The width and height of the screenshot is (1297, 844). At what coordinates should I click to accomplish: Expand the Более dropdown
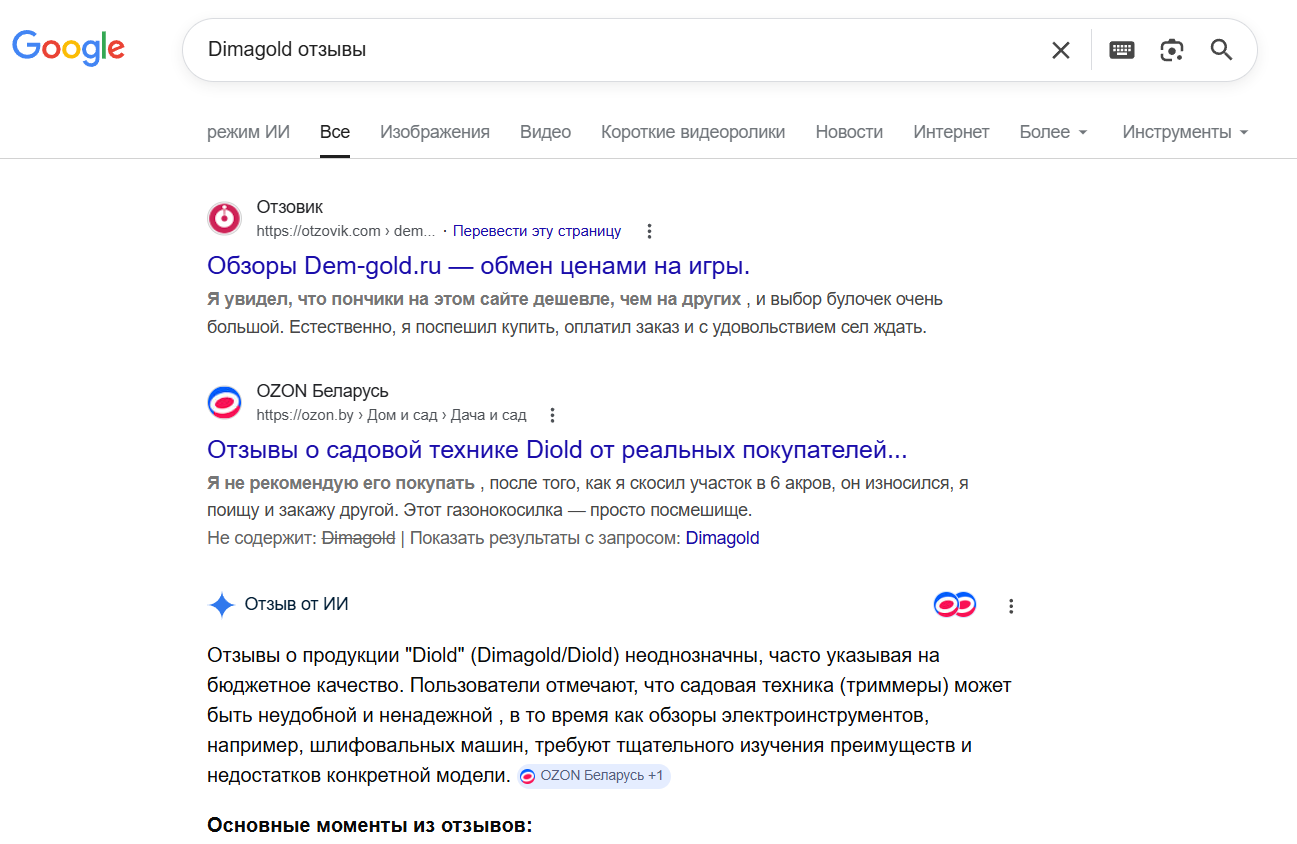(x=1053, y=132)
